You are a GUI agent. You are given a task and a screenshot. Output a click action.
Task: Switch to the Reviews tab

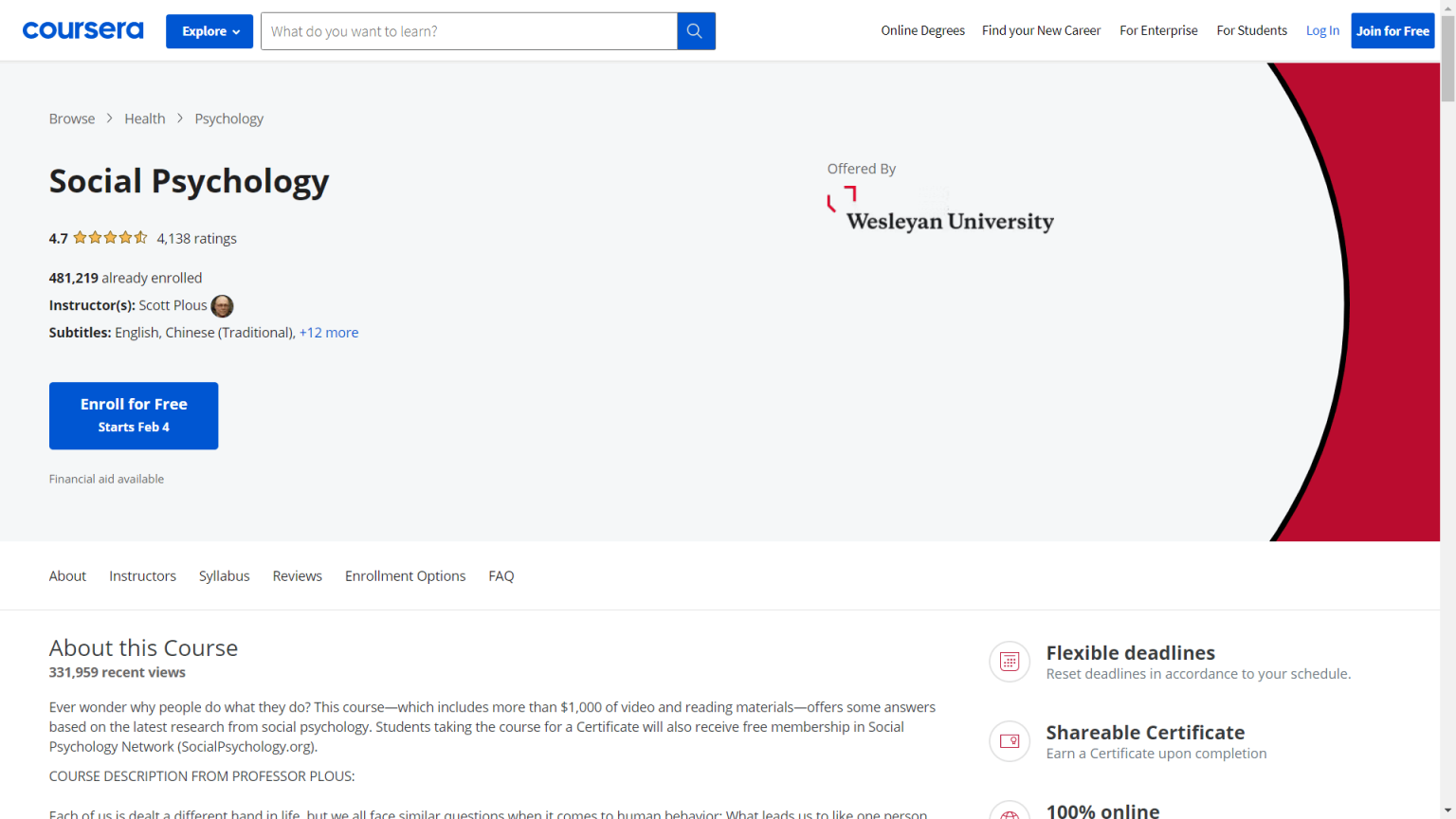point(298,575)
